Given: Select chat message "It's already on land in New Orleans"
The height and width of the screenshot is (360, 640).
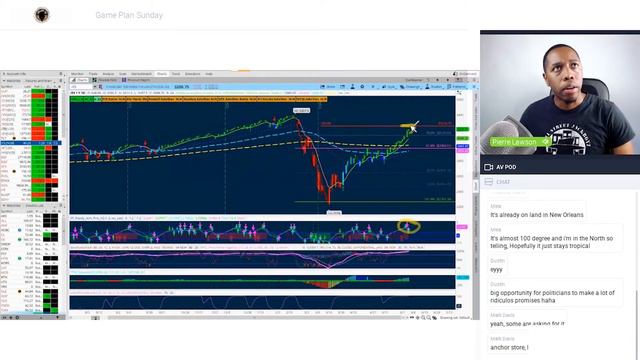Looking at the screenshot, I should [537, 215].
